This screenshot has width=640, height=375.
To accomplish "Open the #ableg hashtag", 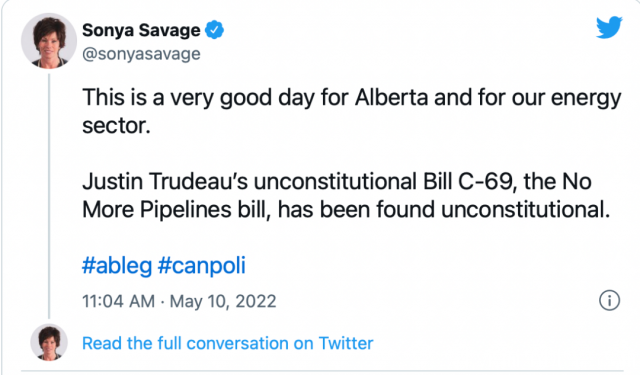I will (x=117, y=266).
